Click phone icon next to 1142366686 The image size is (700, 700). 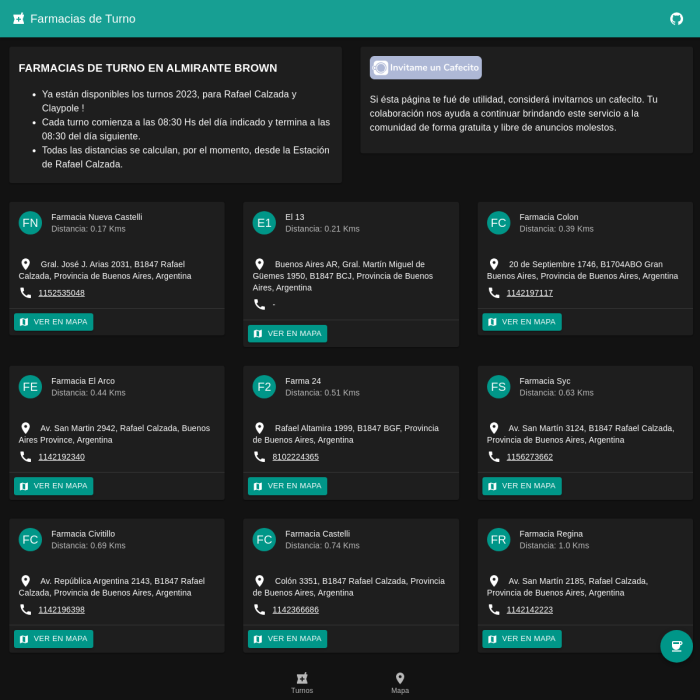[259, 609]
